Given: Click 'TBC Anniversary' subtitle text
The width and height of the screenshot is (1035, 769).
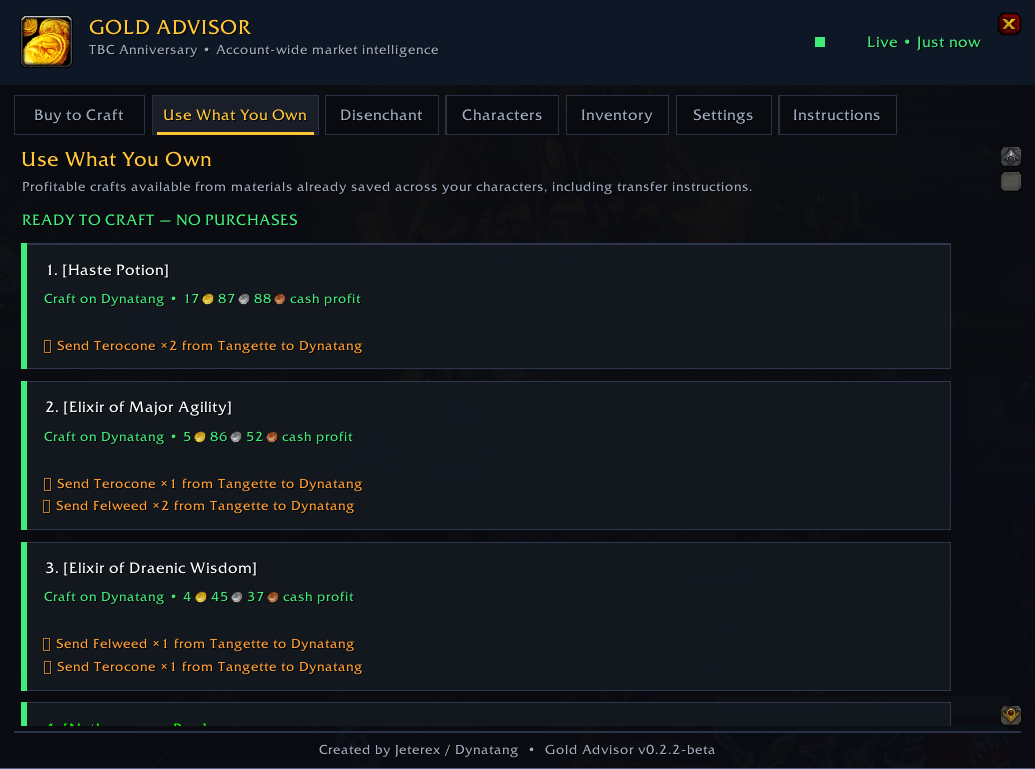Looking at the screenshot, I should tap(143, 50).
